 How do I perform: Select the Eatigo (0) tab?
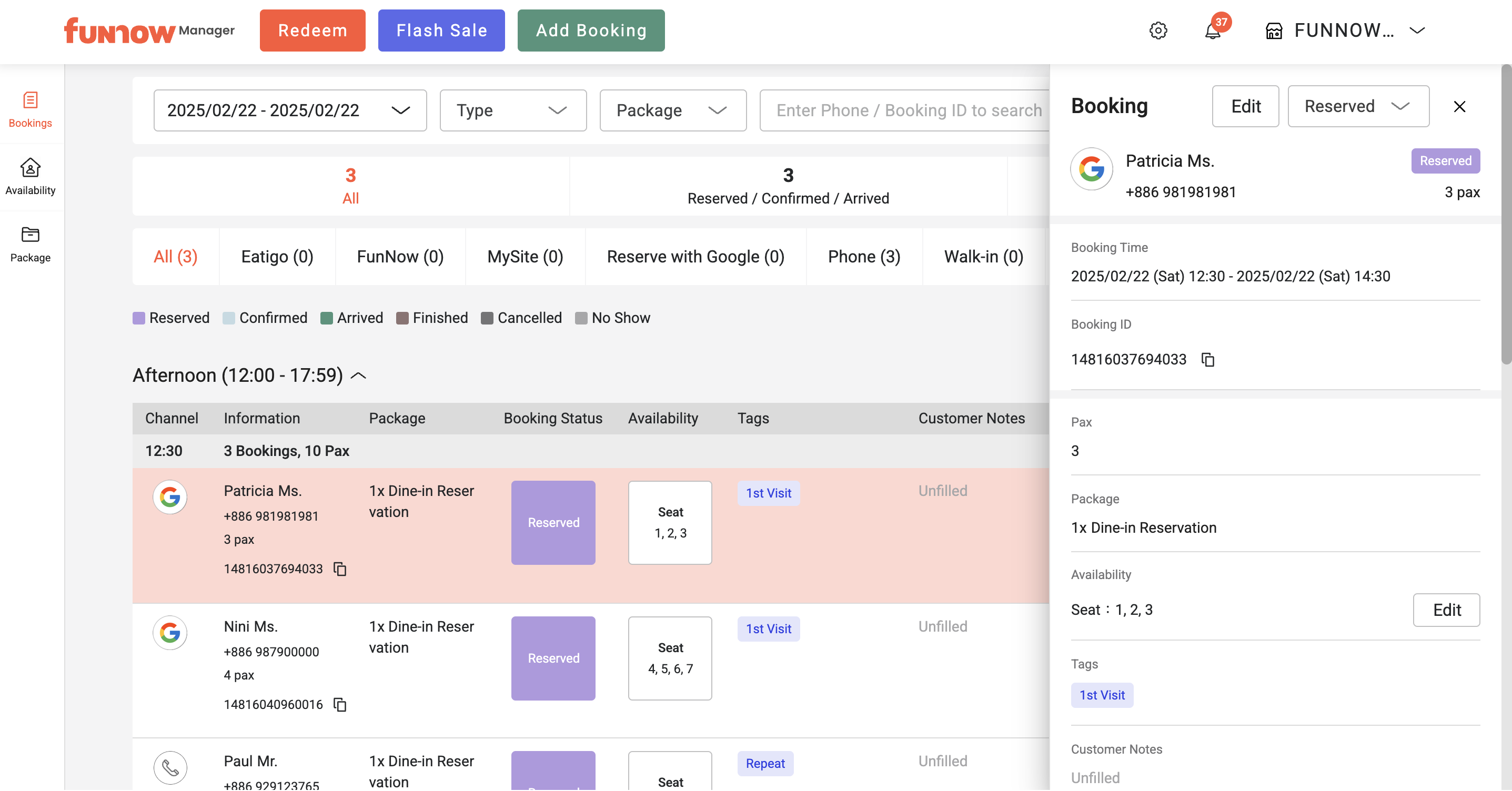(277, 257)
